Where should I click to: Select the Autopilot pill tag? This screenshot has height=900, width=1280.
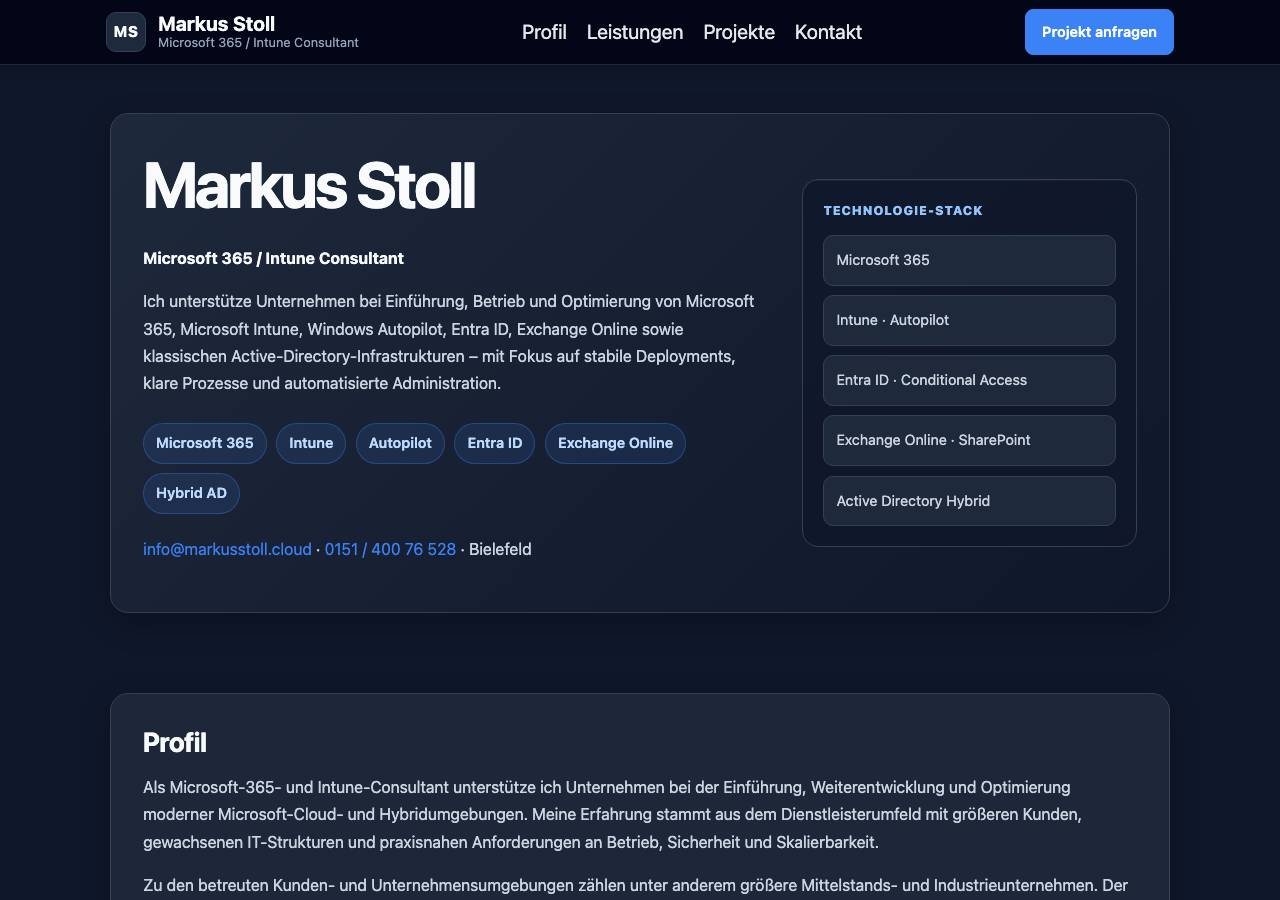[x=400, y=443]
